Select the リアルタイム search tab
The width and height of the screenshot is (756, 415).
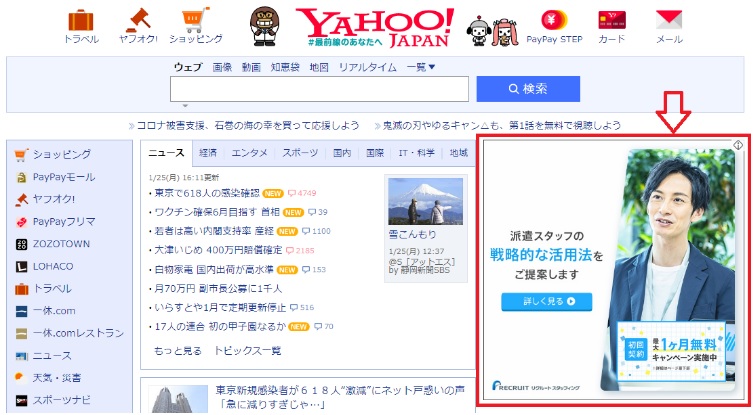(x=367, y=67)
